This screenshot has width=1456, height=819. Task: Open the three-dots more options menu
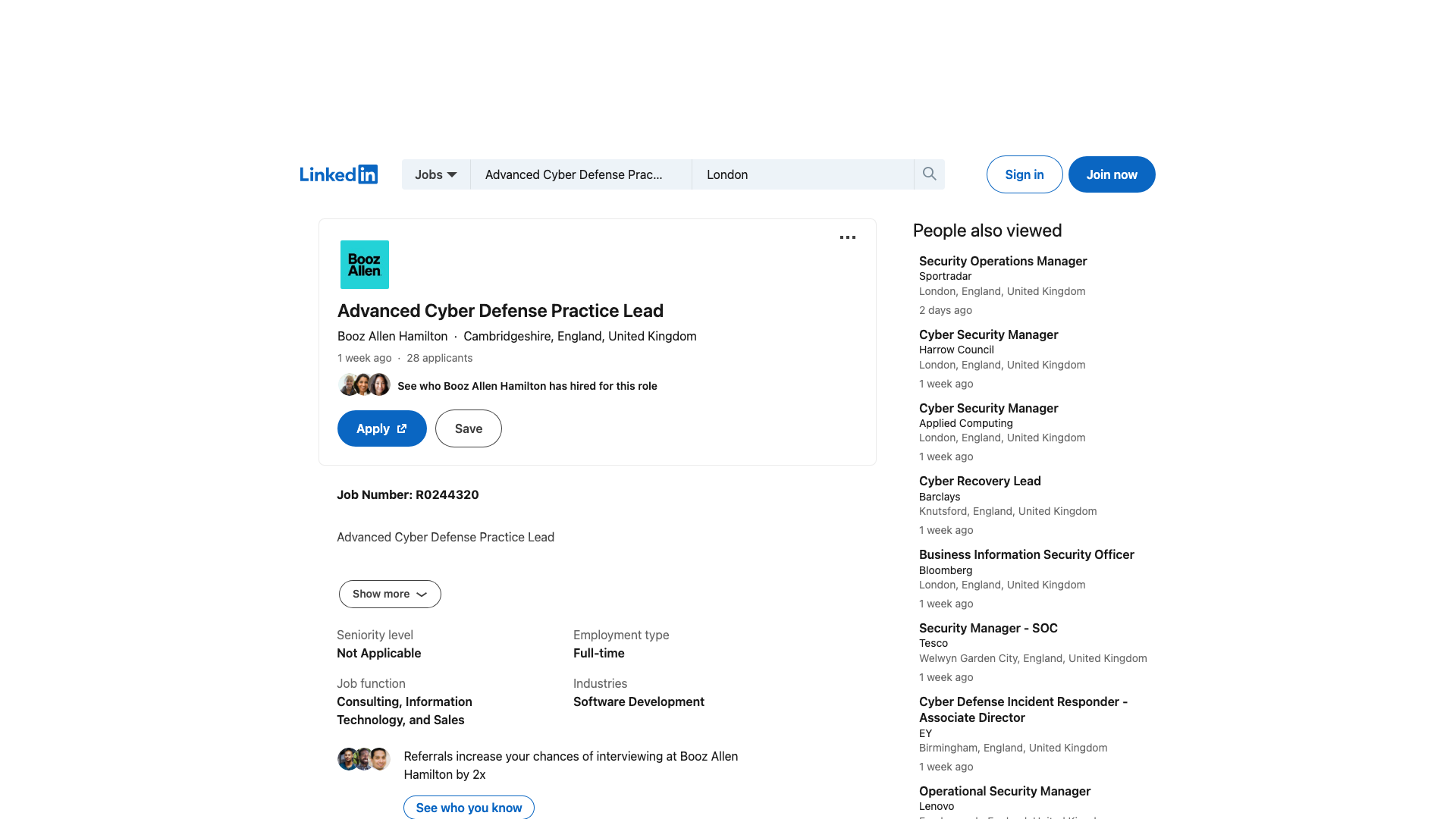tap(848, 237)
